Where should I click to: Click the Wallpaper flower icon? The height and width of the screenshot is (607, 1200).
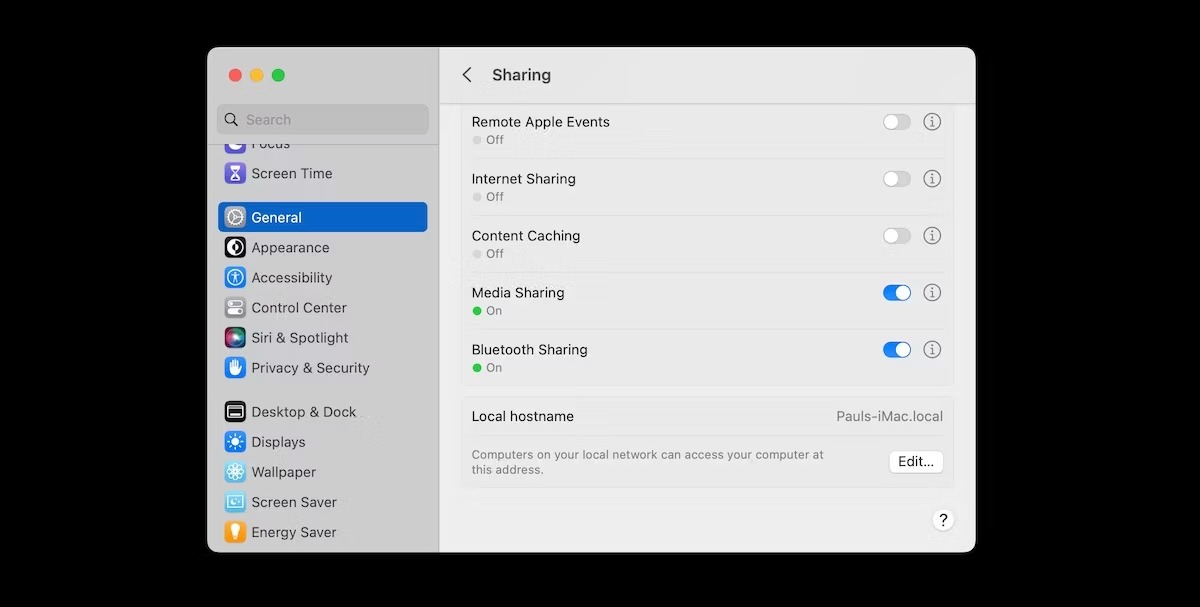(x=235, y=471)
